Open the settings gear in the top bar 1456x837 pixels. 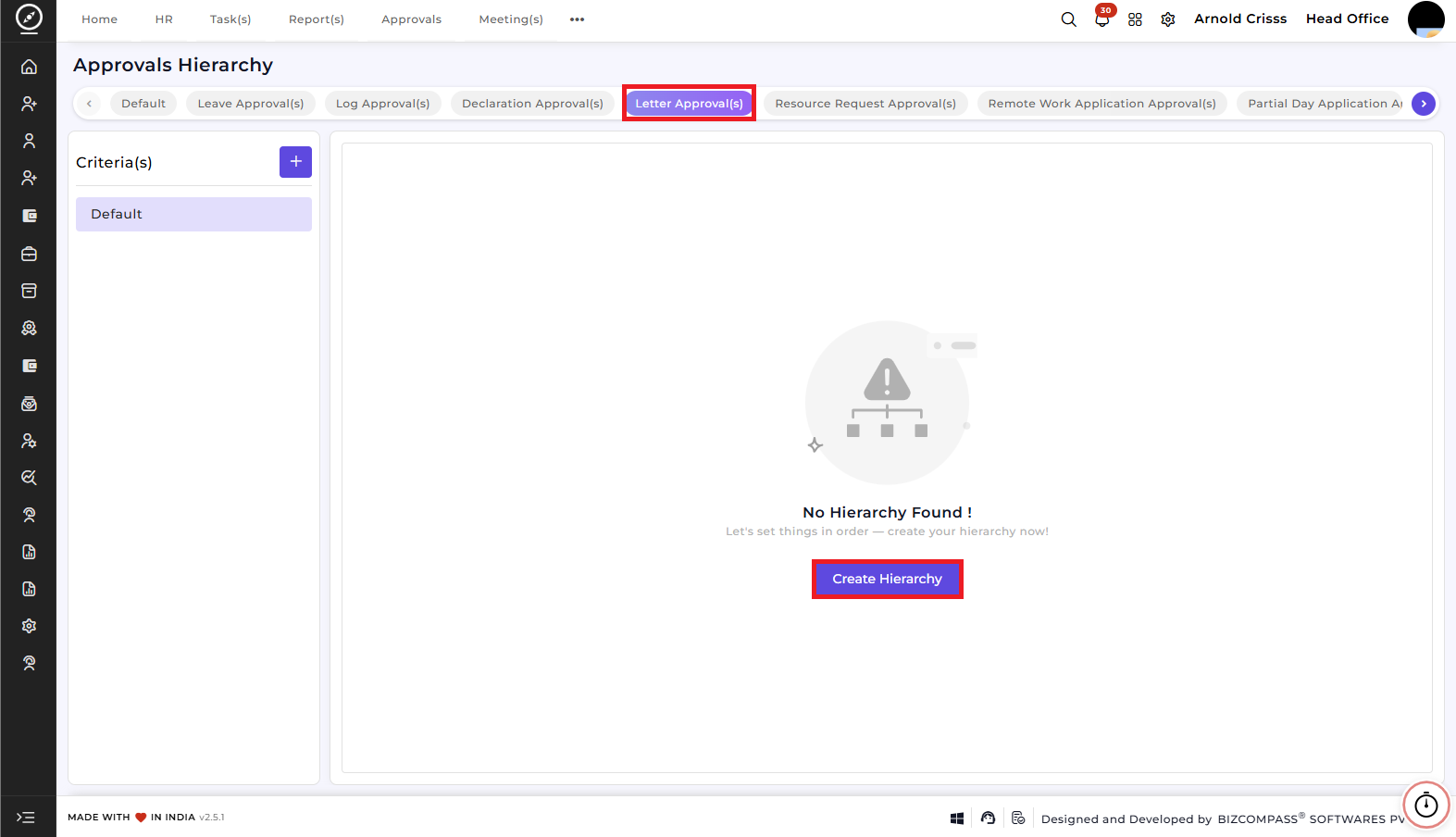coord(1168,19)
